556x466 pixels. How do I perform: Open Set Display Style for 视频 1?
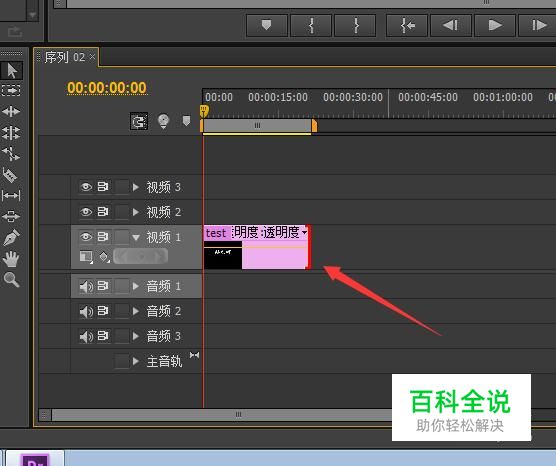tap(86, 256)
